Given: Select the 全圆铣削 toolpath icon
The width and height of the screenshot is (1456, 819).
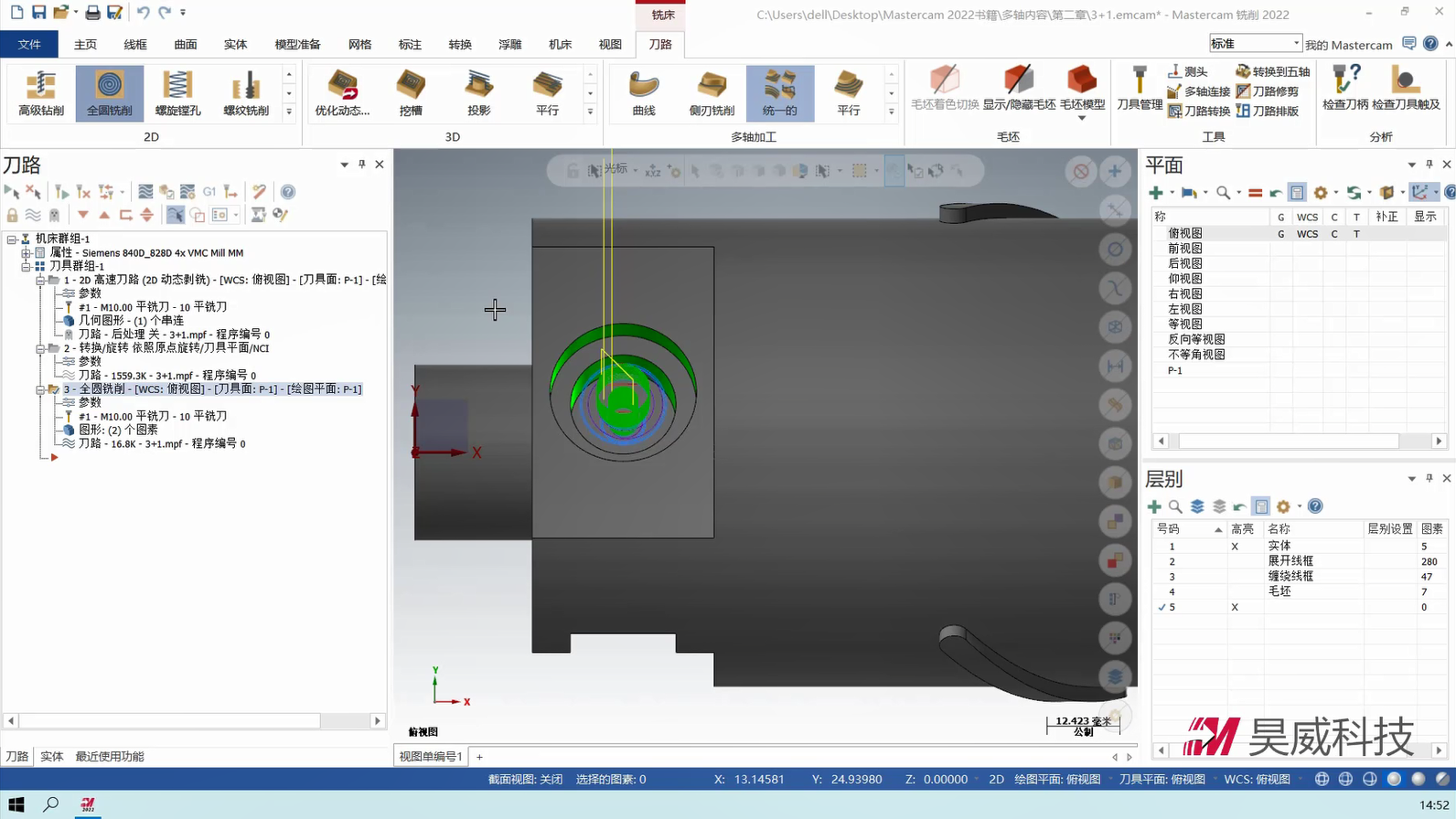Looking at the screenshot, I should 110,93.
